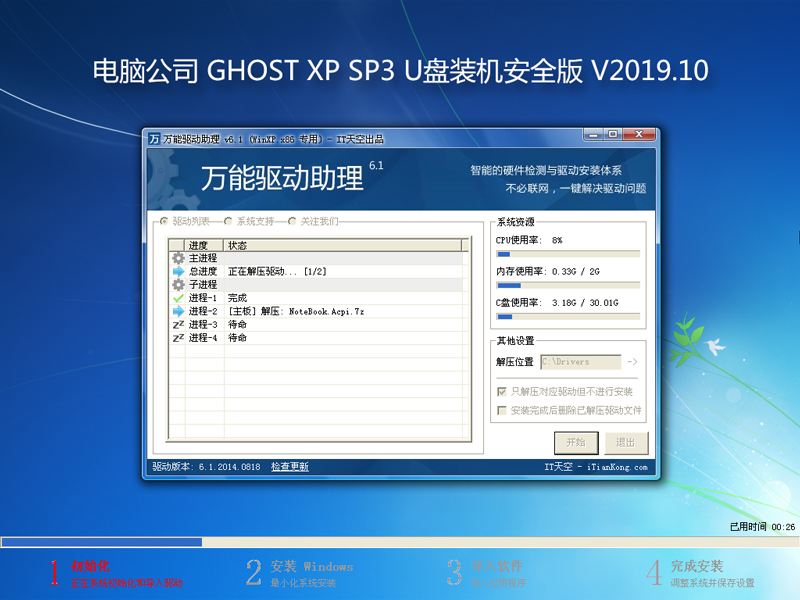Click the green checkmark beside 进程-1

[x=178, y=298]
